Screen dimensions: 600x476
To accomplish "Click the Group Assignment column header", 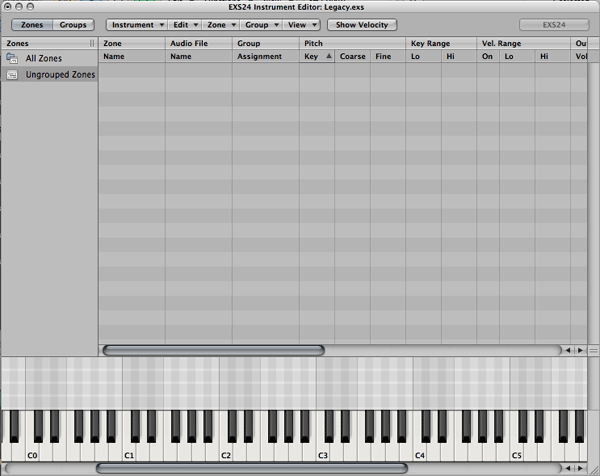I will pyautogui.click(x=266, y=56).
